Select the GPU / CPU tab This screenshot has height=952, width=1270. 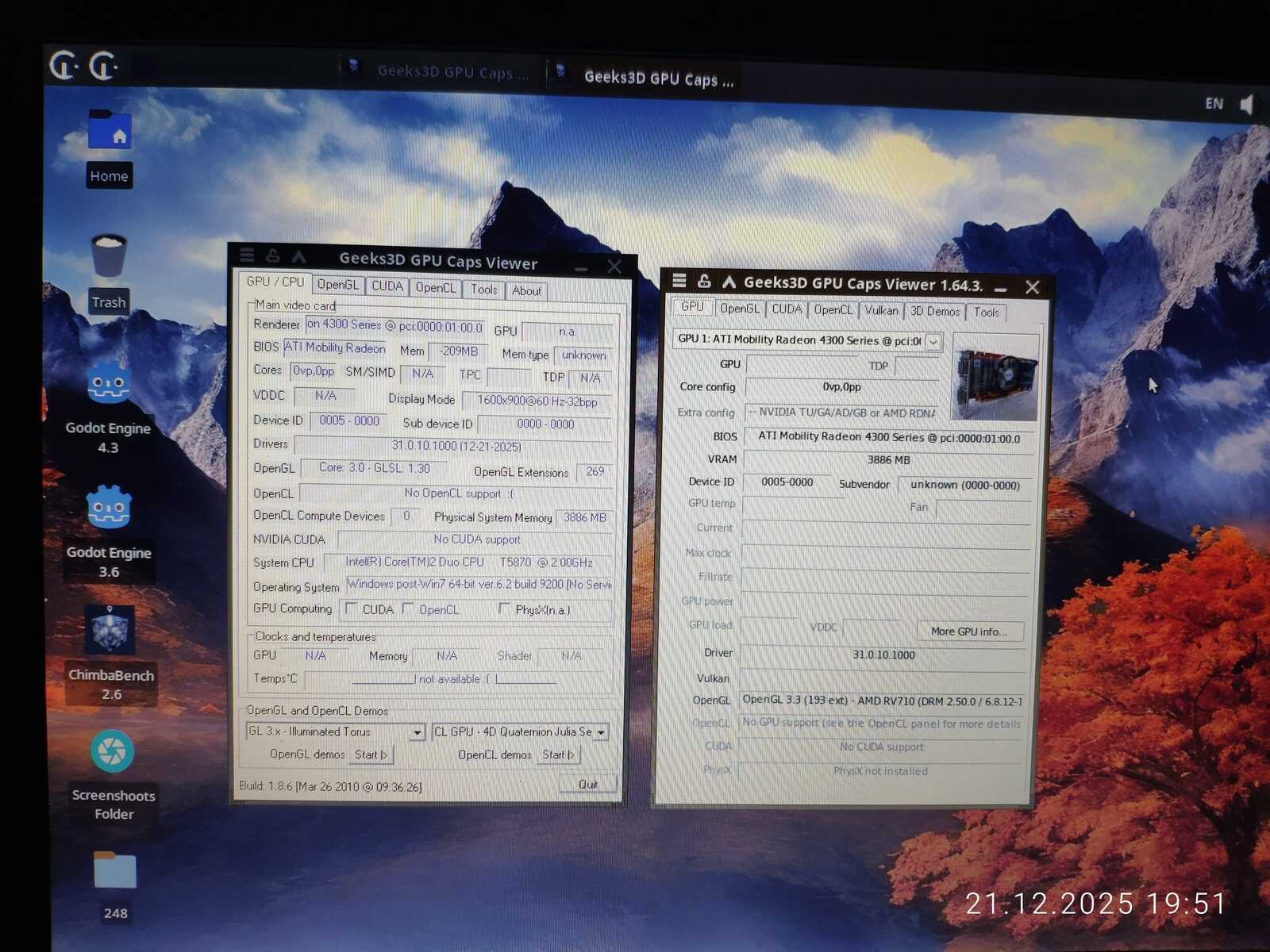tap(275, 282)
